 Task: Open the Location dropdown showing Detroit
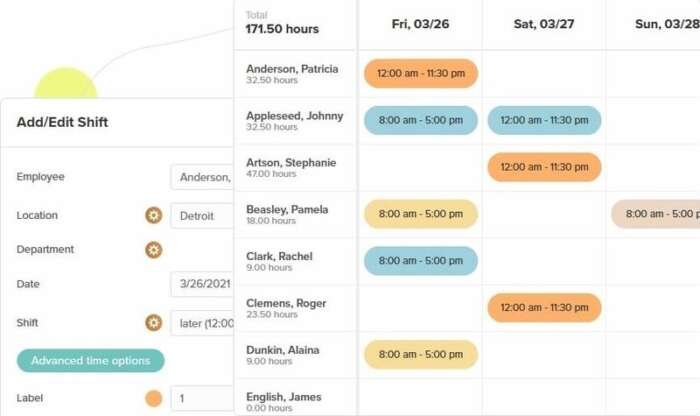[x=202, y=216]
